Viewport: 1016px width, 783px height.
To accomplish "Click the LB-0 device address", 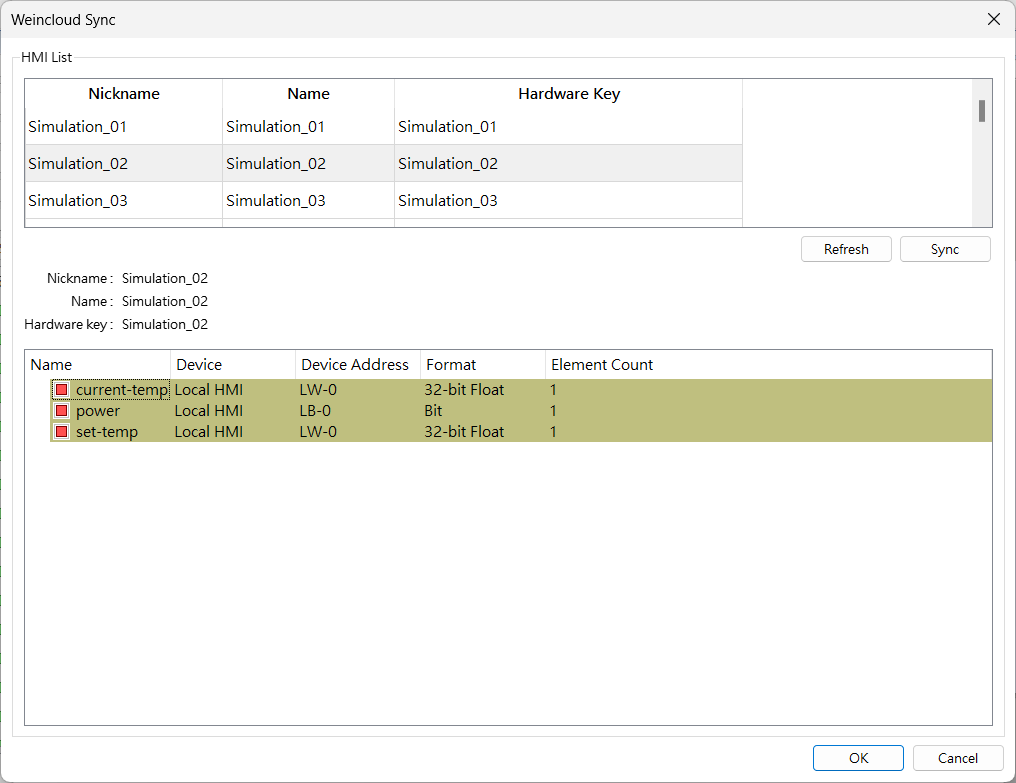I will coord(315,410).
